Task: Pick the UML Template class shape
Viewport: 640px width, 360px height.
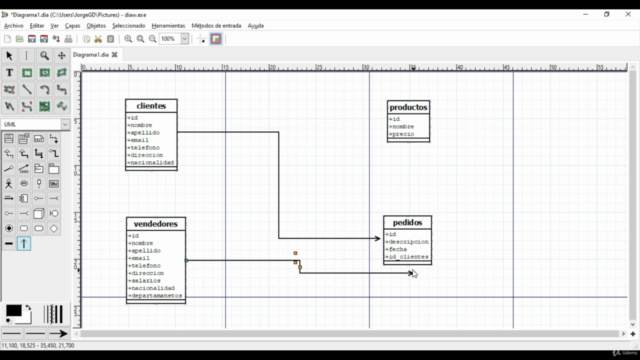Action: click(x=24, y=139)
